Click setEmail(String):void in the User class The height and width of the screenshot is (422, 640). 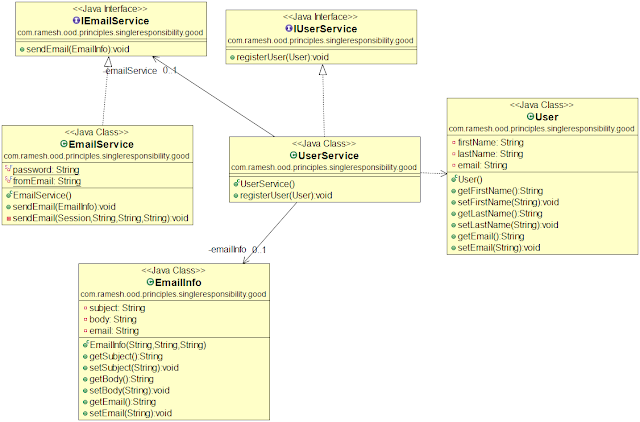pos(499,248)
